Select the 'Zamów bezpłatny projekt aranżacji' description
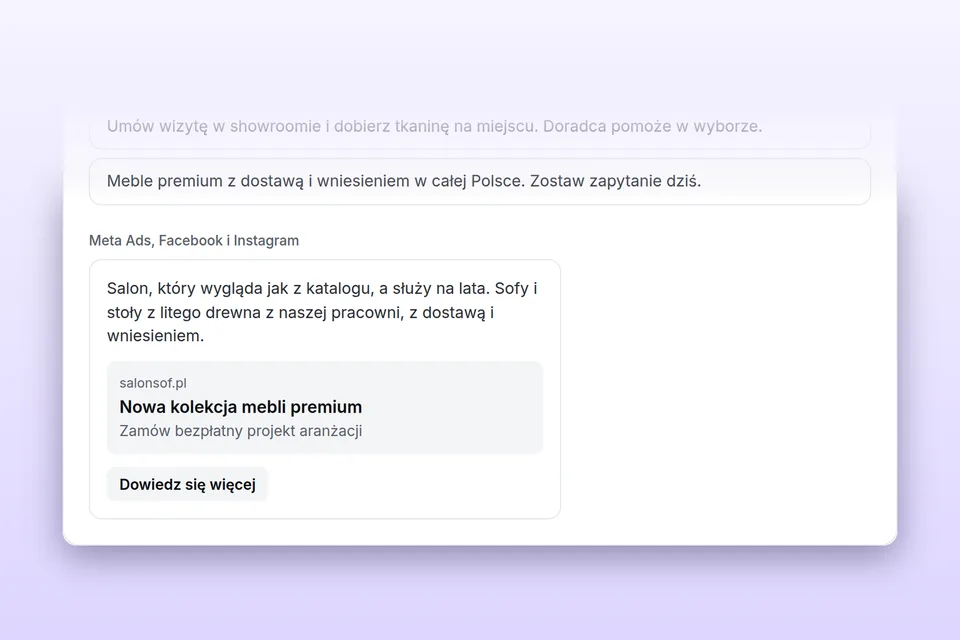The width and height of the screenshot is (960, 640). pos(241,431)
